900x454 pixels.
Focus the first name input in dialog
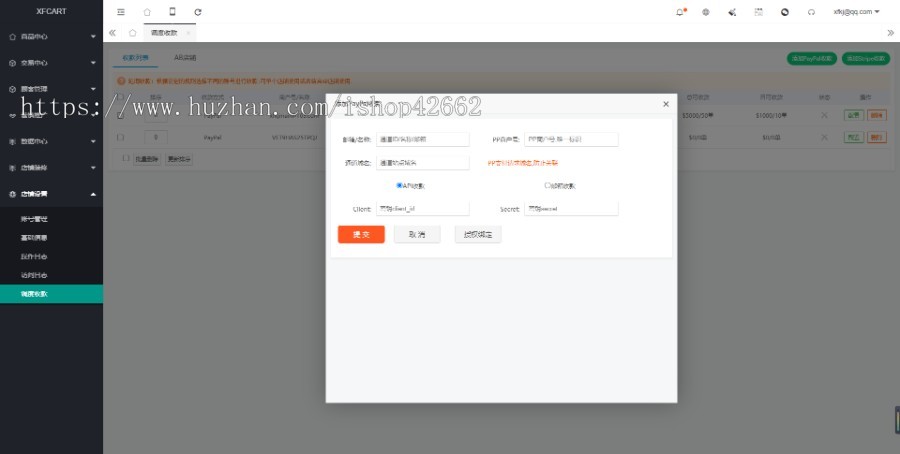click(x=422, y=139)
